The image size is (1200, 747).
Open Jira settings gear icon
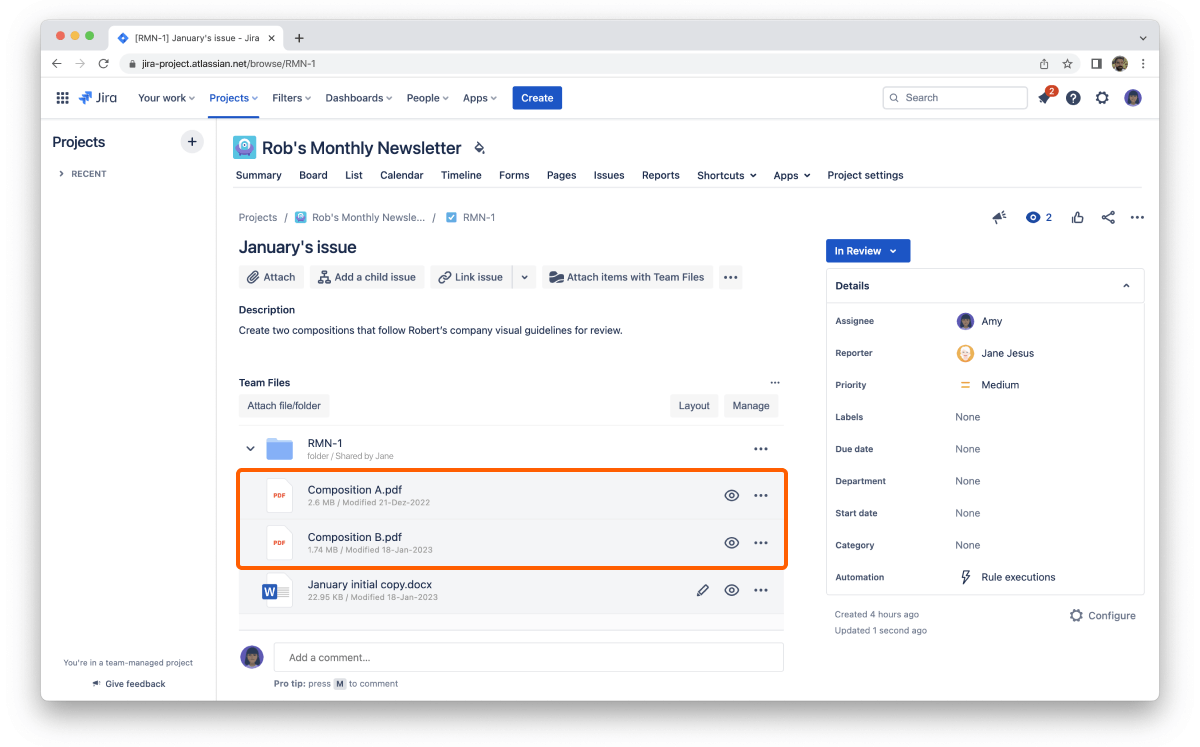click(x=1102, y=98)
